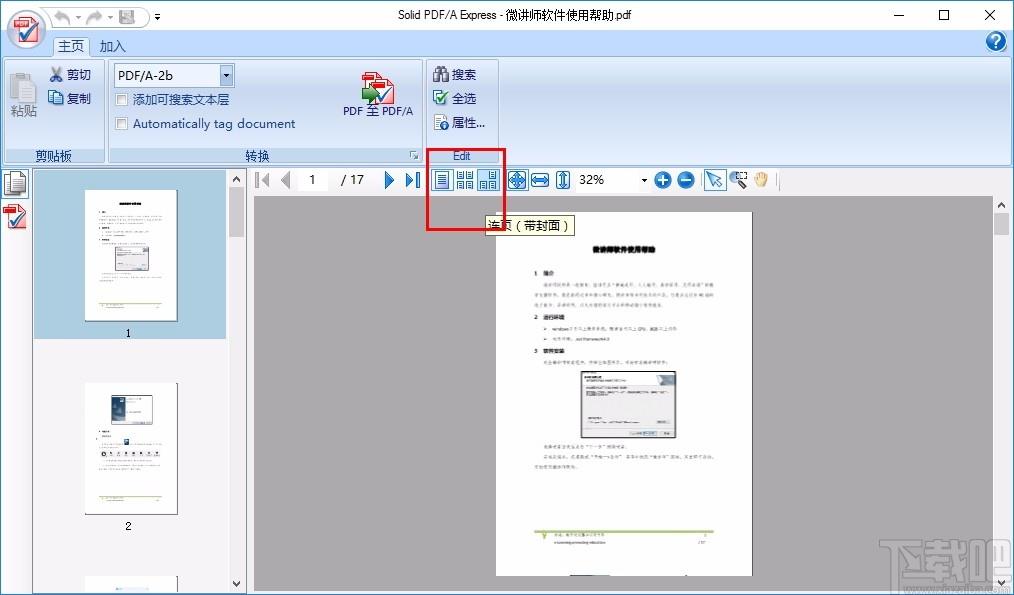Image resolution: width=1014 pixels, height=595 pixels.
Task: Click the Save disk icon
Action: (x=127, y=17)
